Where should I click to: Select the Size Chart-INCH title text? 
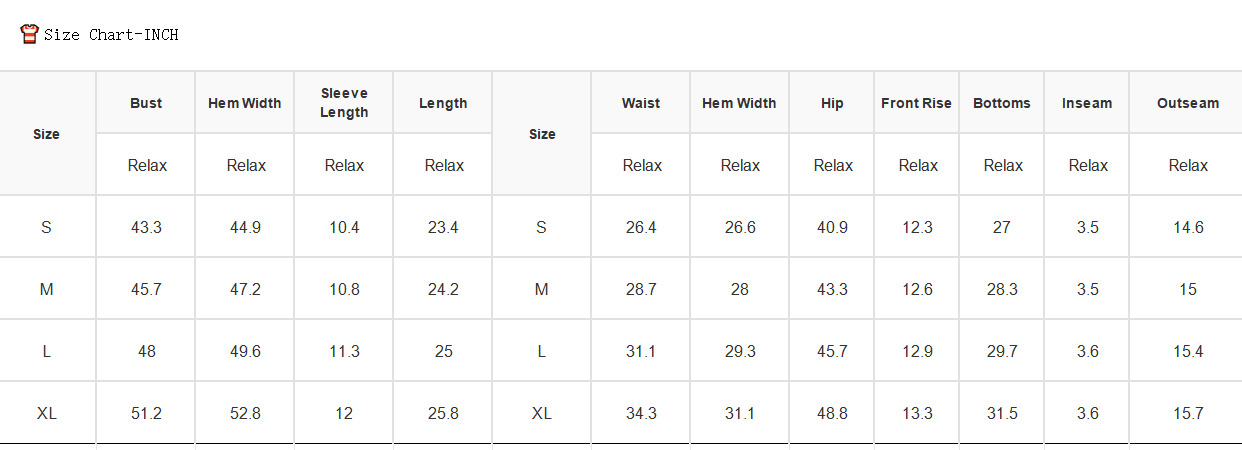(111, 35)
